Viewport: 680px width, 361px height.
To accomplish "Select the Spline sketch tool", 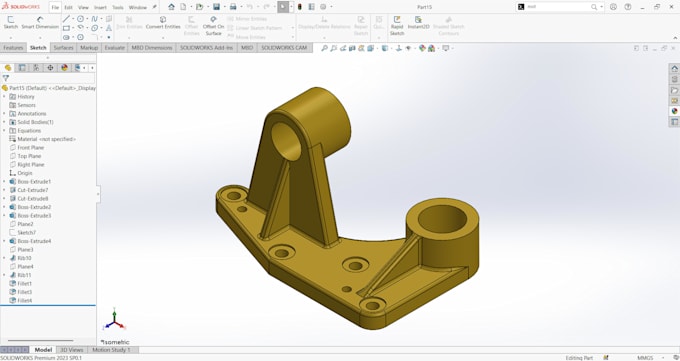I will (x=94, y=19).
